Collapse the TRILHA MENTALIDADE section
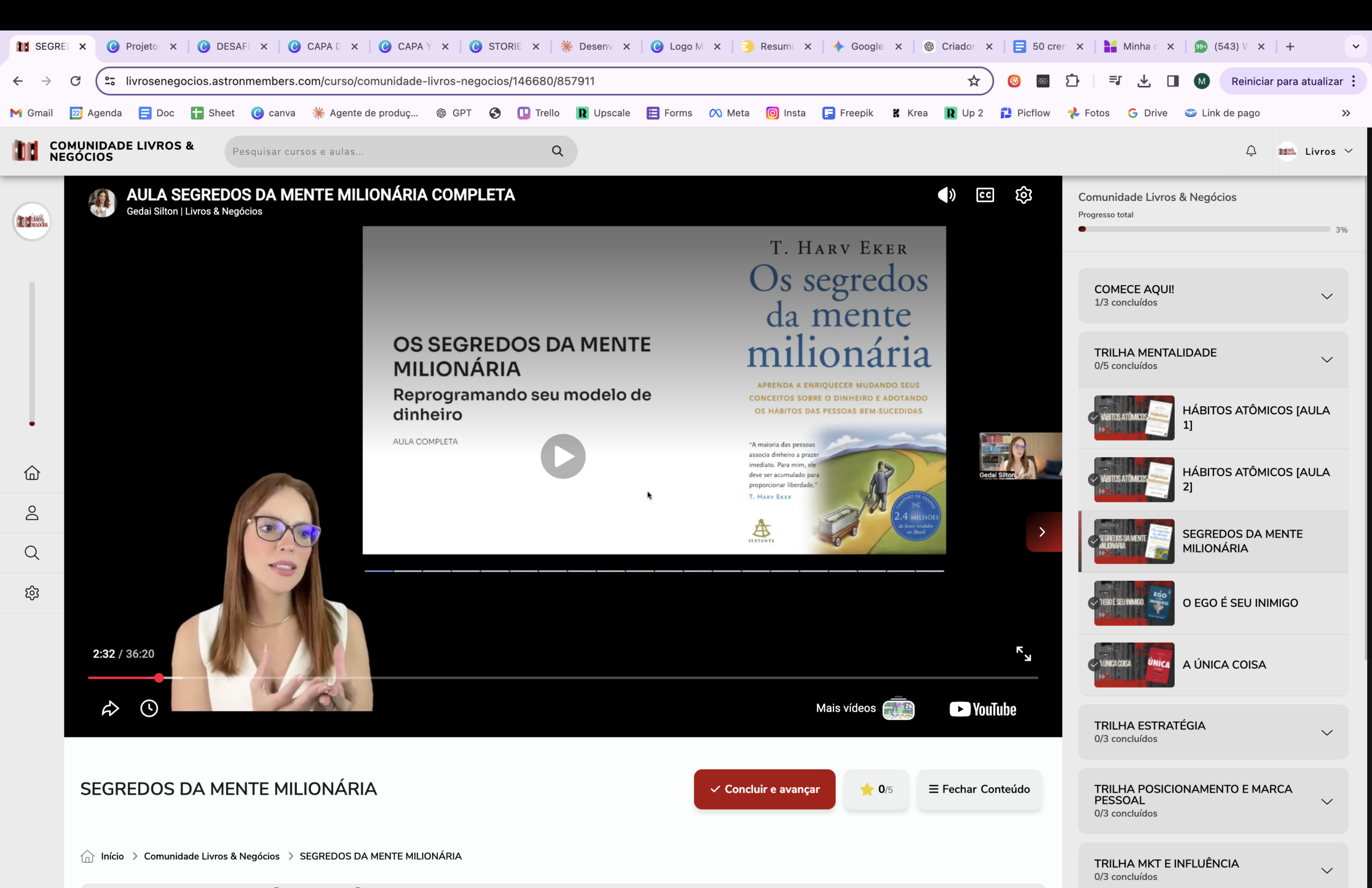This screenshot has height=888, width=1372. [1212, 359]
